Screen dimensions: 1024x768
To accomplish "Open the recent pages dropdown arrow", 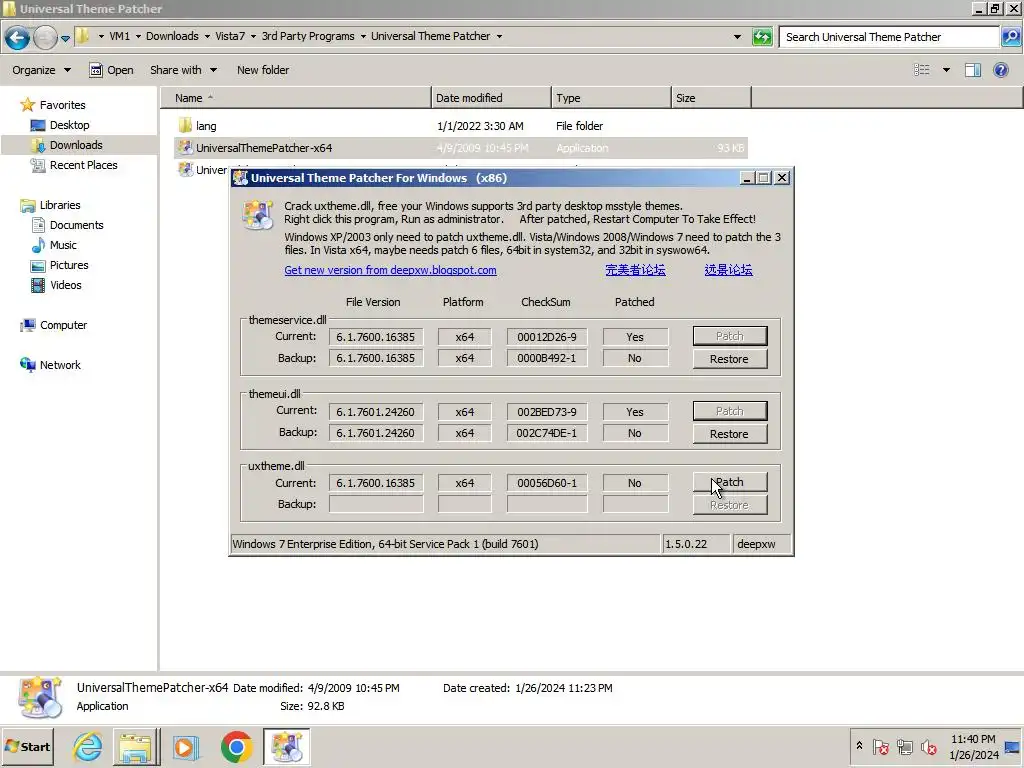I will 65,39.
